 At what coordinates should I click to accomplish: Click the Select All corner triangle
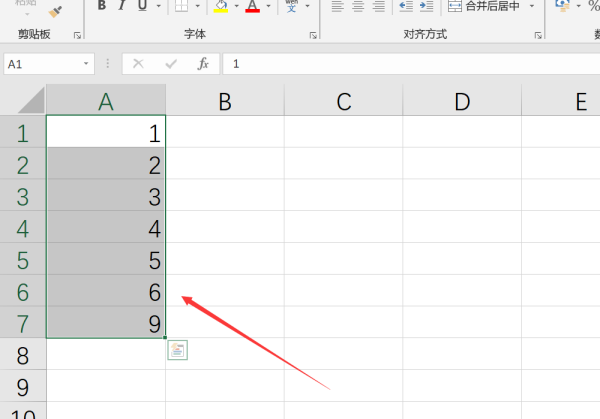click(31, 100)
